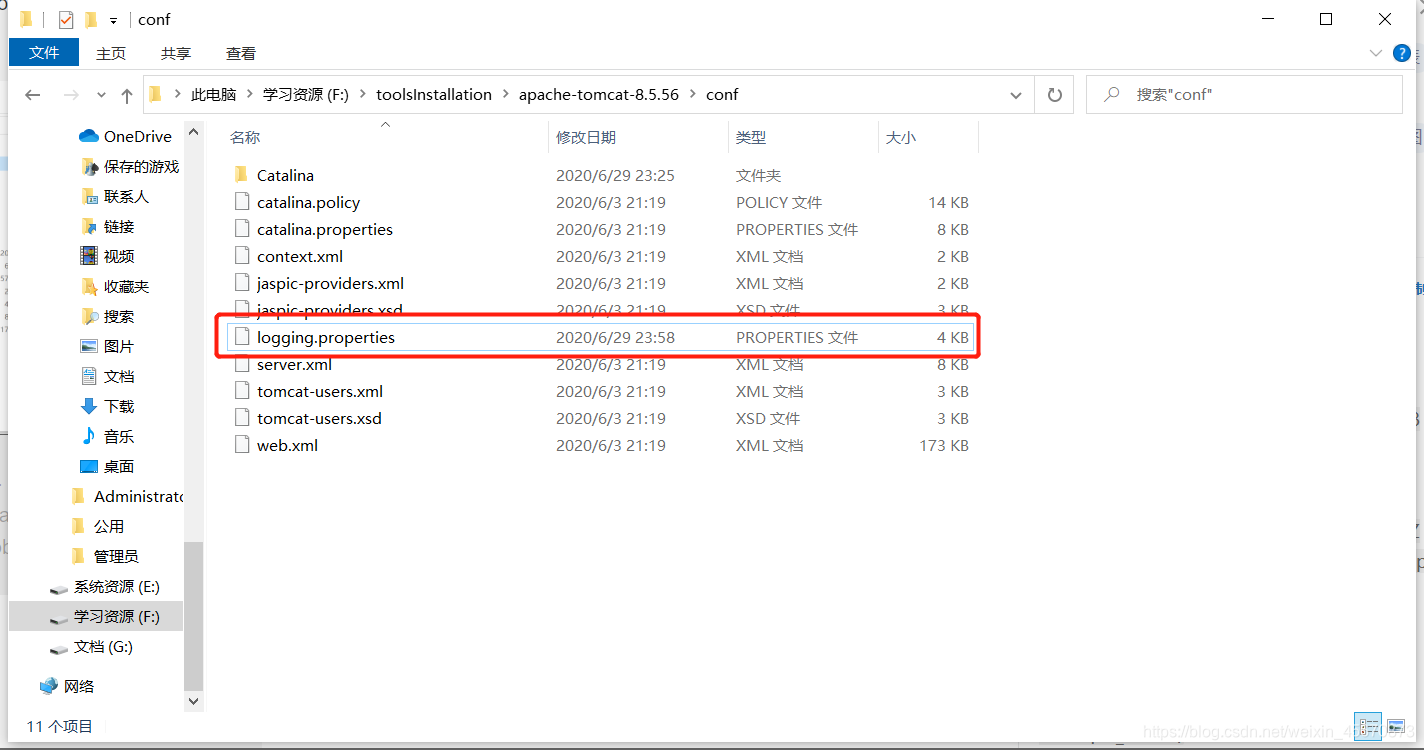Click the new folder icon in title bar
1424x750 pixels.
click(x=91, y=19)
